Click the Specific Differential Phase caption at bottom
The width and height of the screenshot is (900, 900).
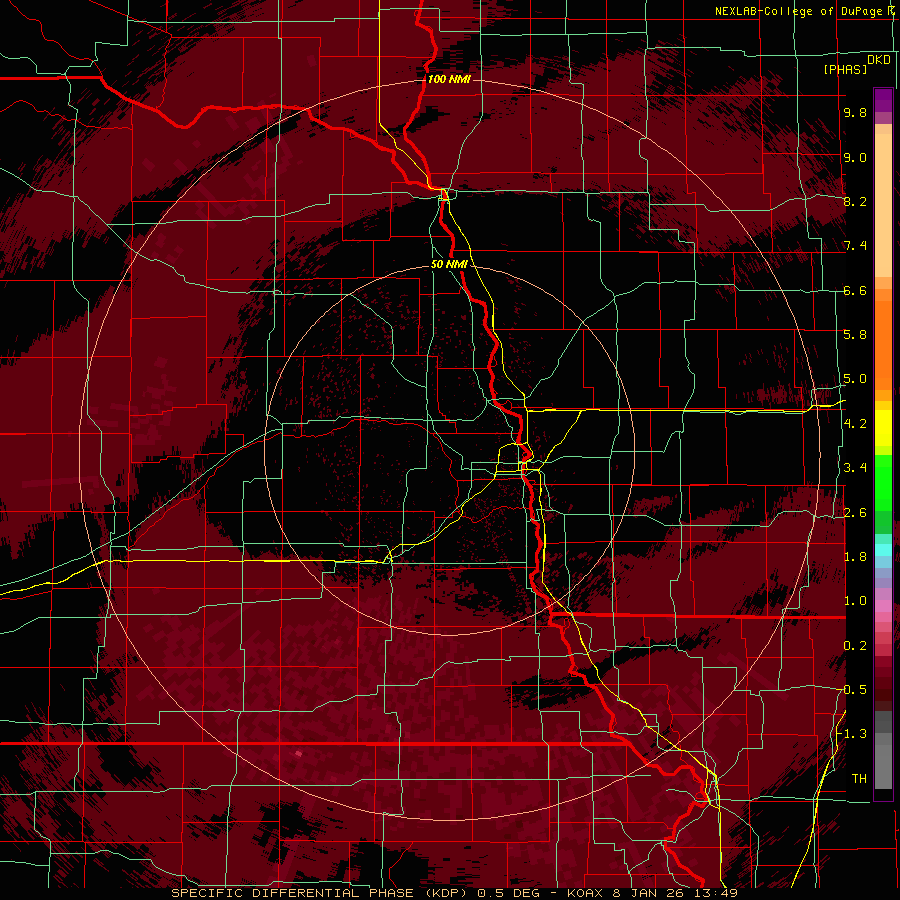[455, 893]
